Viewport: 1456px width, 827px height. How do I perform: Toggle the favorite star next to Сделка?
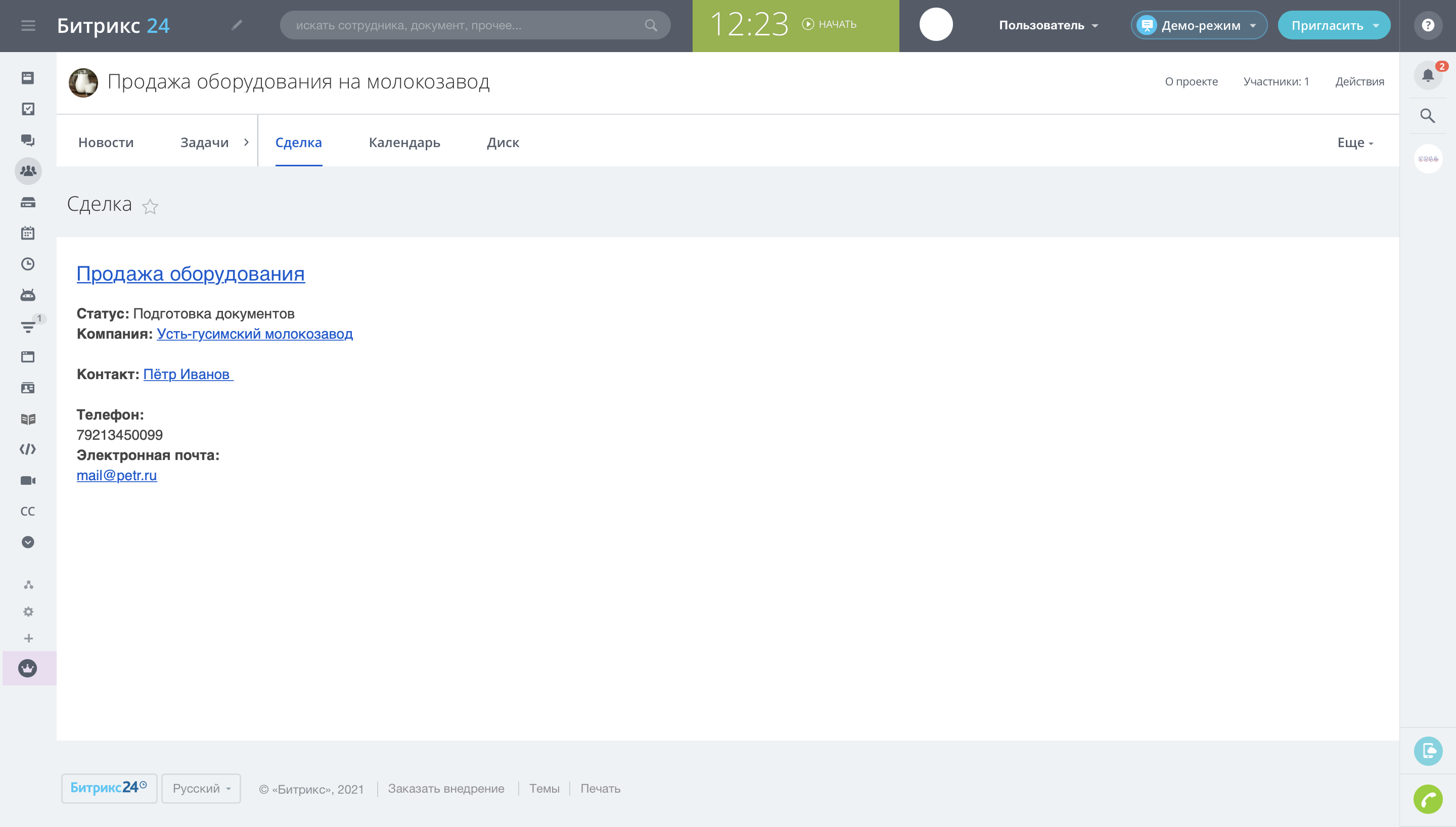coord(150,206)
